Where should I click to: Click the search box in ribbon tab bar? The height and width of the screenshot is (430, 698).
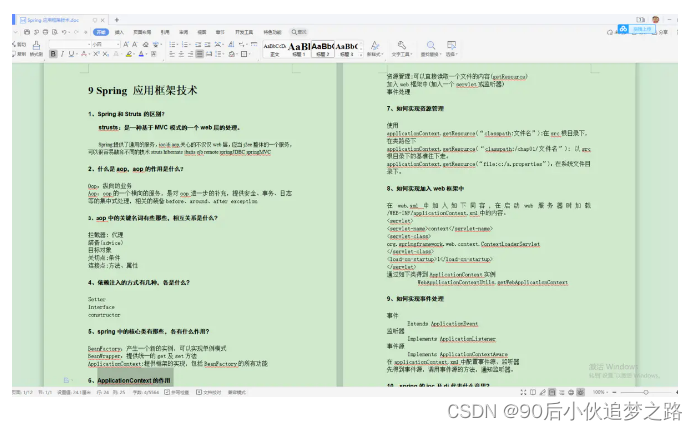tap(299, 32)
